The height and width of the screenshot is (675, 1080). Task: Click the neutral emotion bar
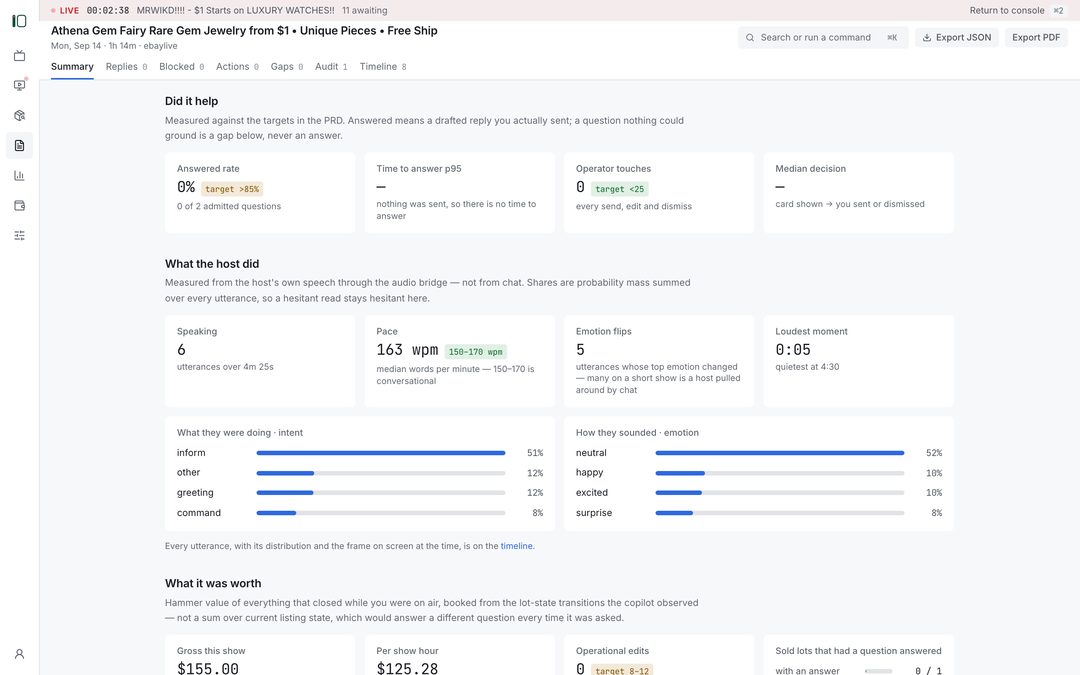[780, 453]
